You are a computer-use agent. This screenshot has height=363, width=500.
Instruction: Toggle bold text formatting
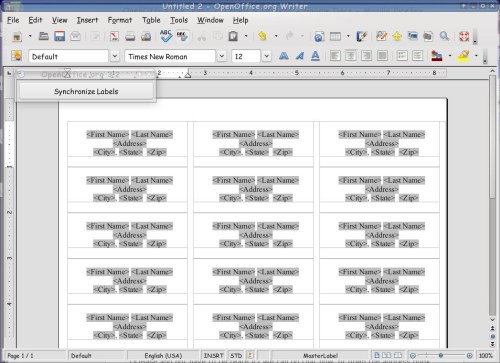pyautogui.click(x=284, y=56)
